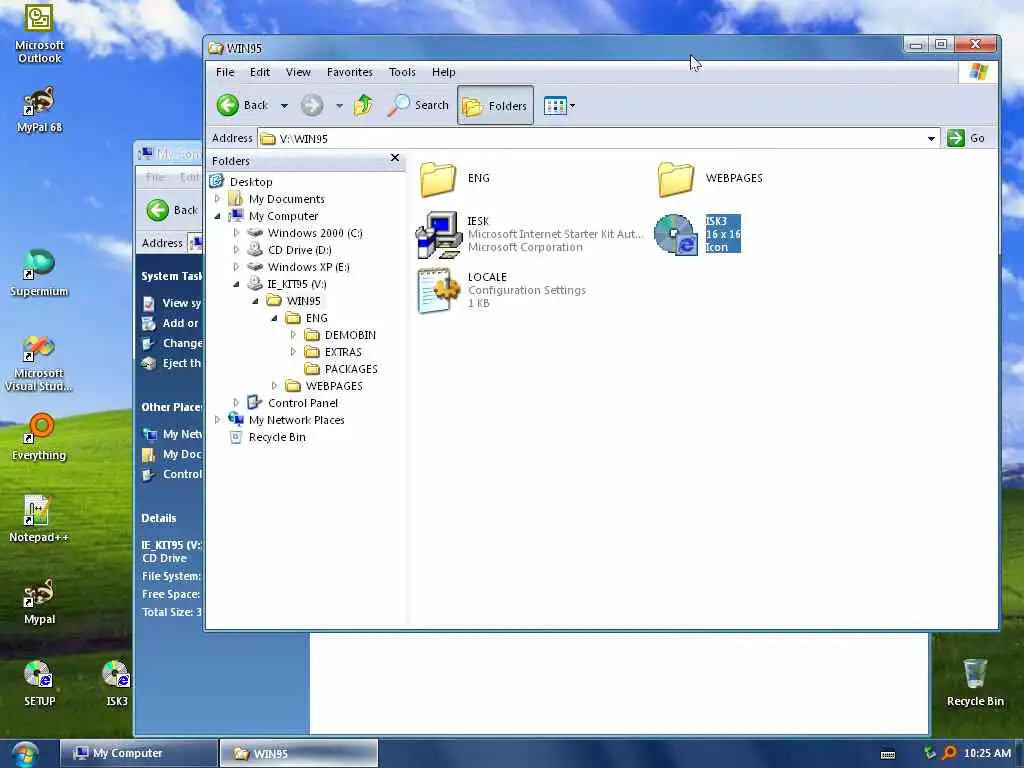This screenshot has width=1024, height=768.
Task: Select the ENG folder icon
Action: [438, 178]
